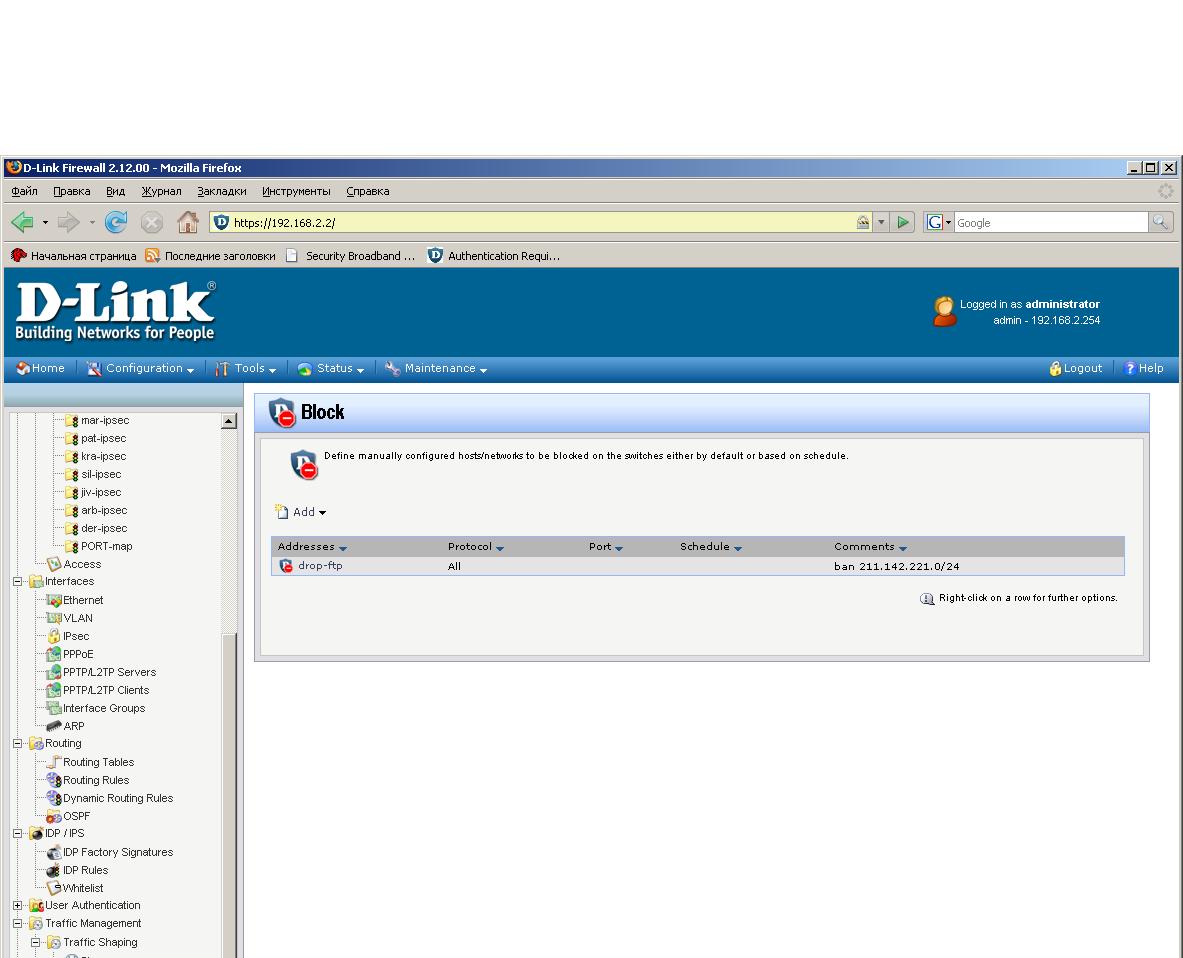Screen dimensions: 1183x958
Task: Open Whitelist under IDP / IPS
Action: (83, 889)
